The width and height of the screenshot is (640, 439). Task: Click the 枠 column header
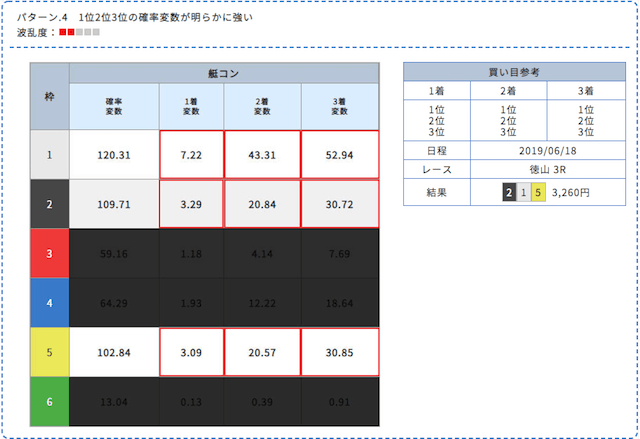point(49,97)
